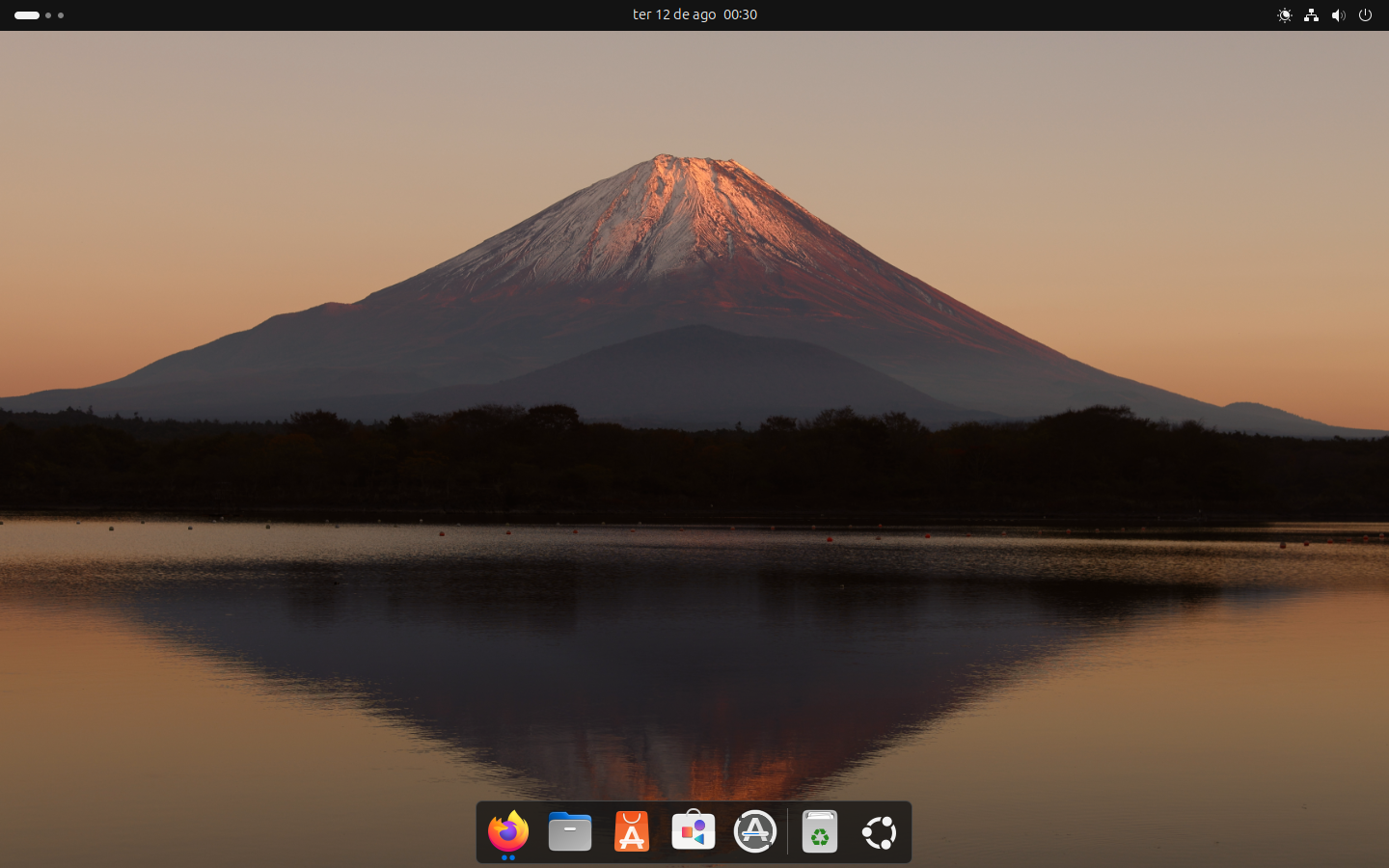Open the white shopping bag Software app
Screen dimensions: 1389x868
tap(694, 831)
